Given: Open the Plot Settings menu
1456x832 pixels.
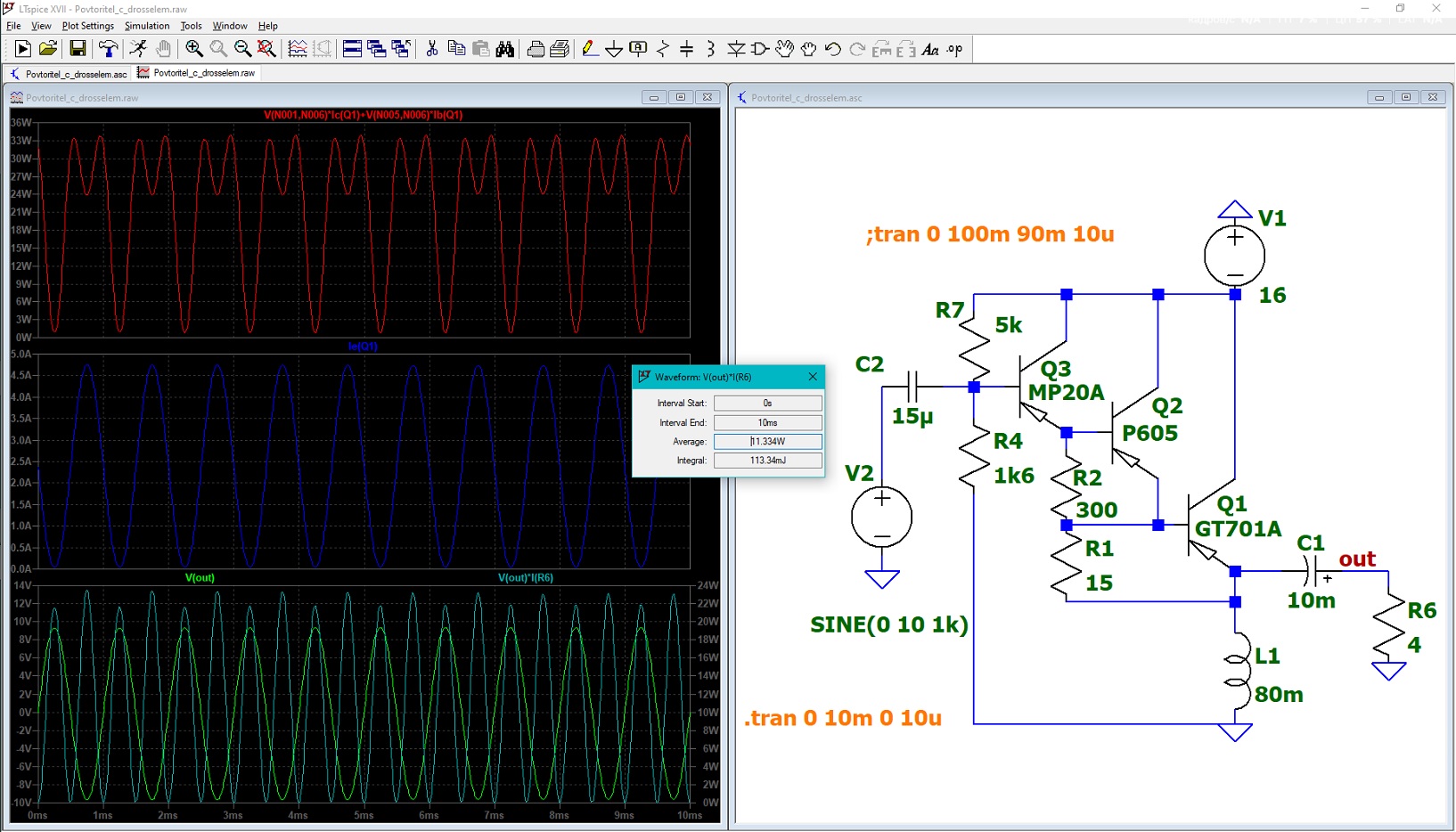Looking at the screenshot, I should tap(88, 26).
